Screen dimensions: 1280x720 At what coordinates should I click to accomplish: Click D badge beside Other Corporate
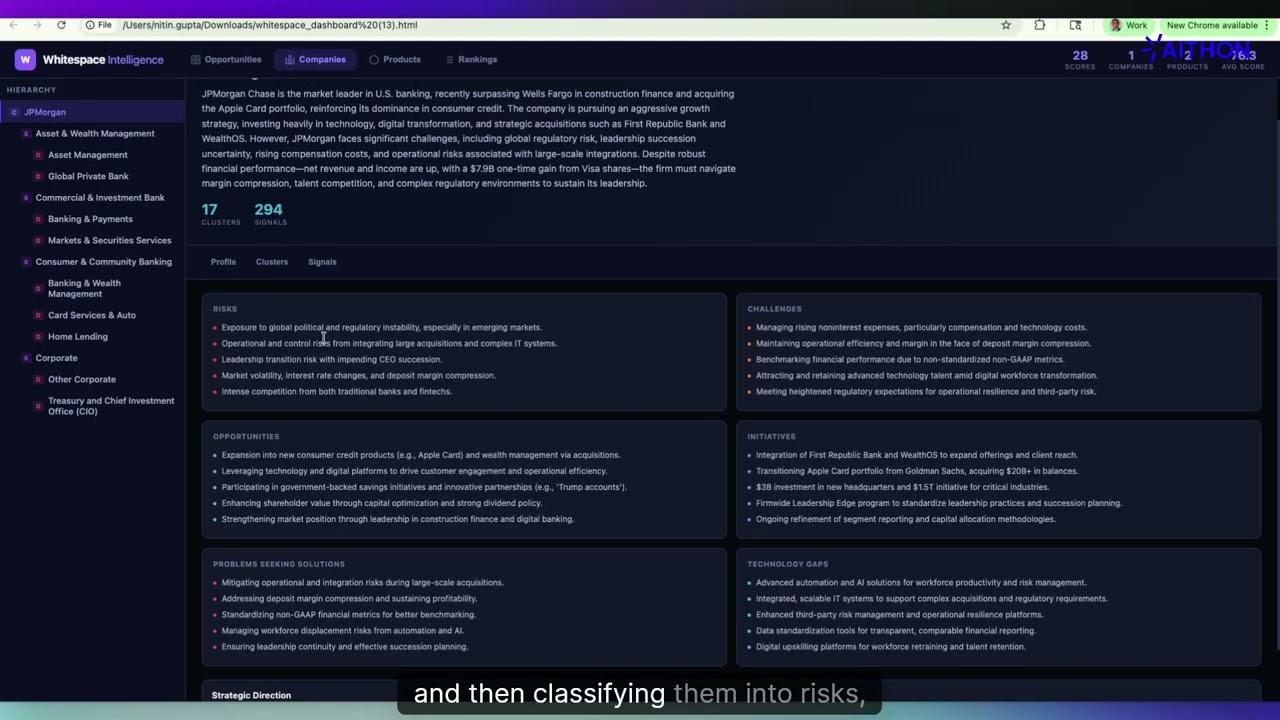[x=38, y=379]
